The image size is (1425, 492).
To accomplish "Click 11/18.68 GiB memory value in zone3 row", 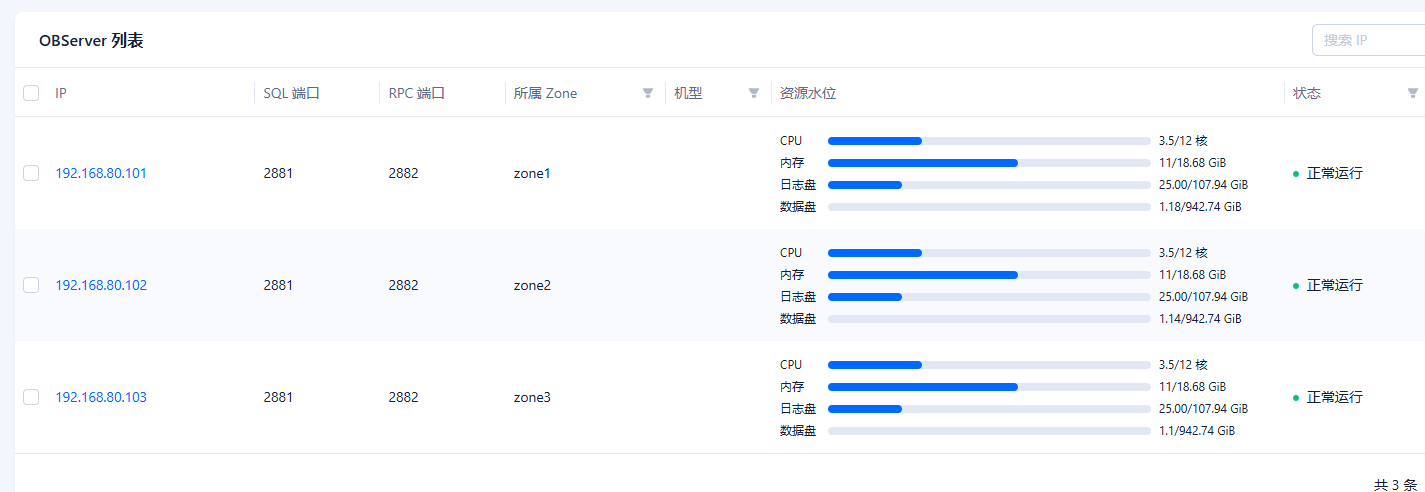I will [x=1192, y=387].
